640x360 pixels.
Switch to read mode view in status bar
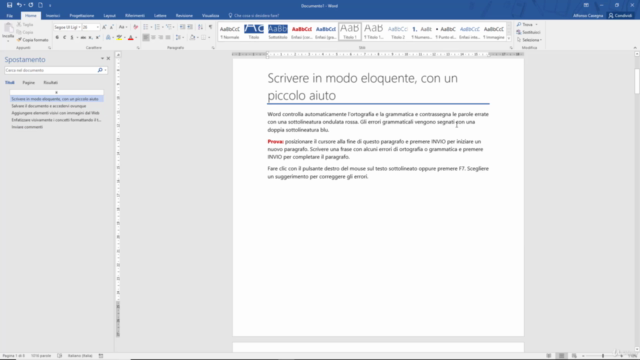click(549, 356)
